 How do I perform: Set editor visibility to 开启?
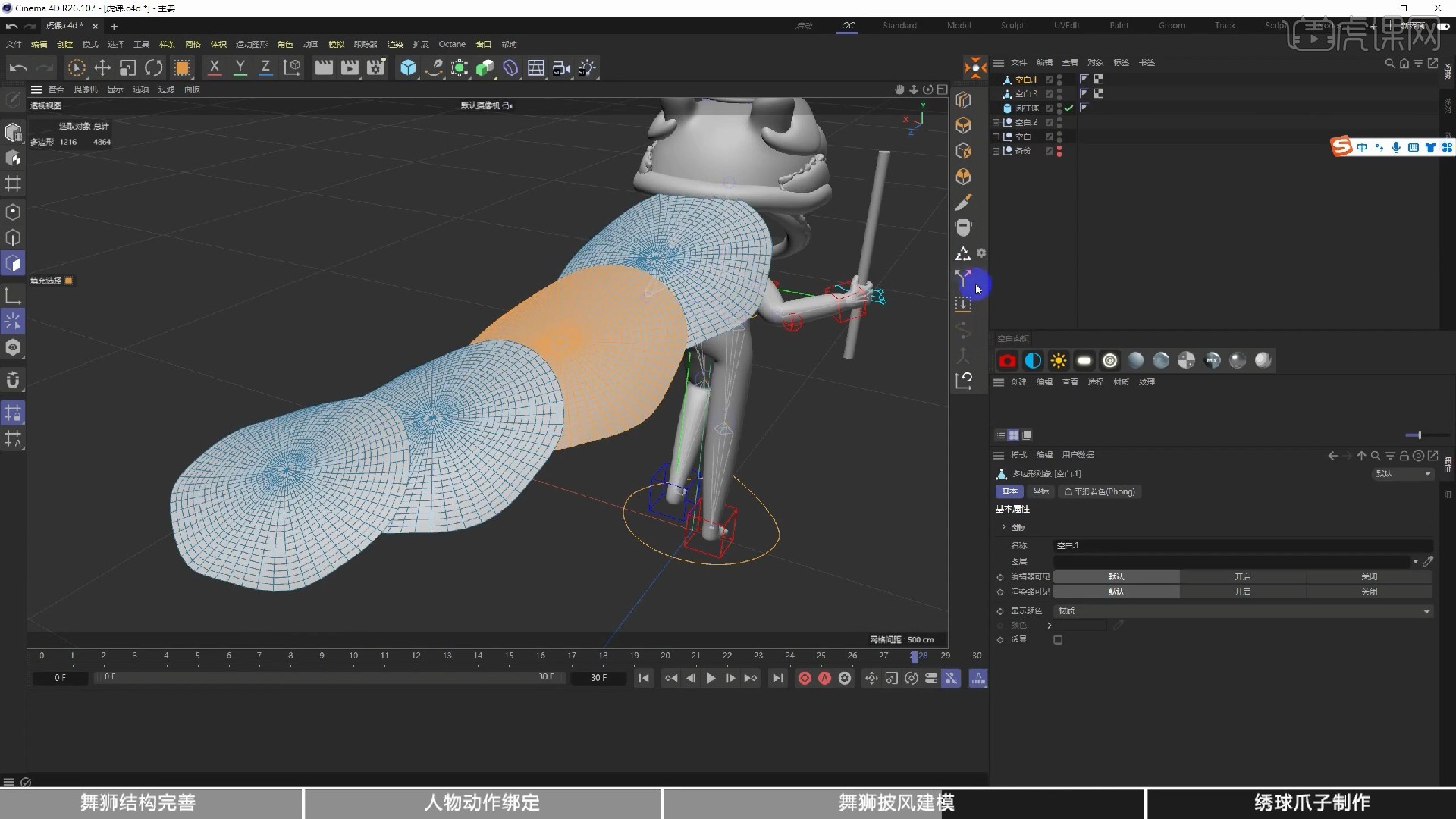1242,577
